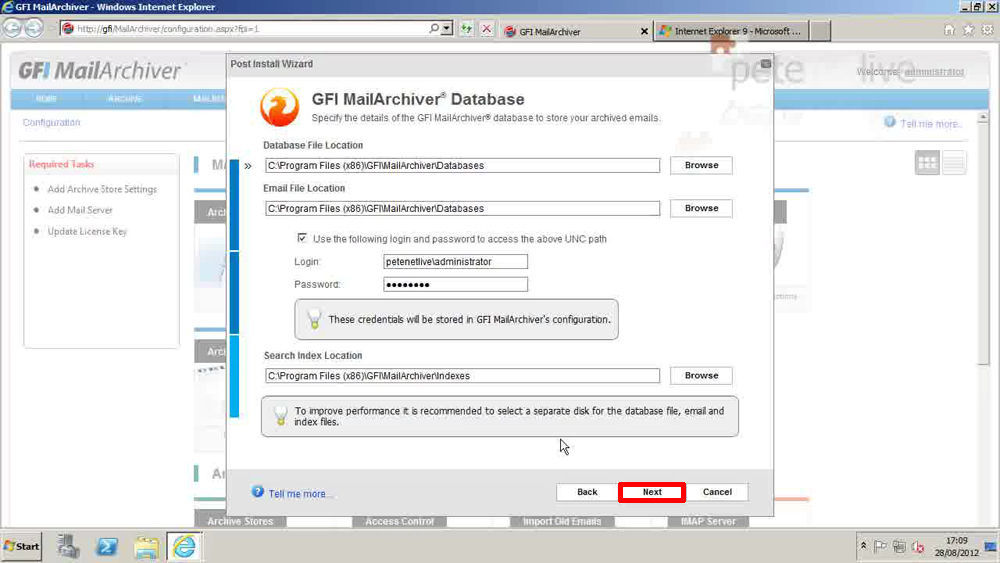The height and width of the screenshot is (563, 1000).
Task: Browse for Database File Location
Action: pyautogui.click(x=701, y=165)
